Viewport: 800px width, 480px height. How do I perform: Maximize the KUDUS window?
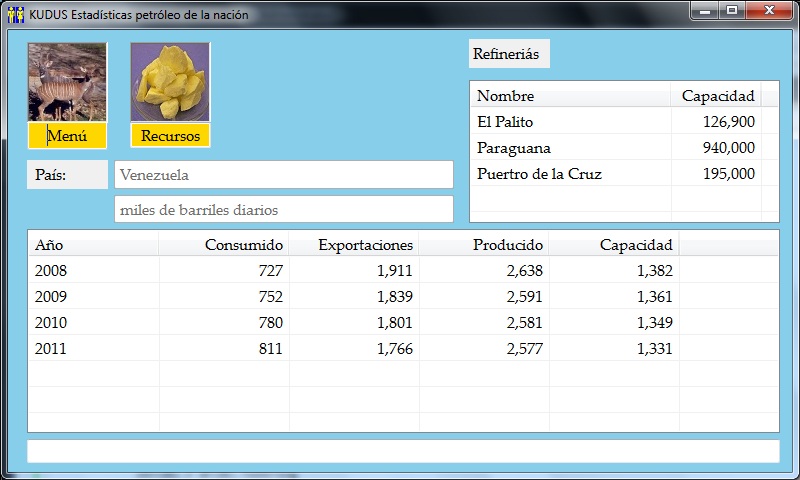pyautogui.click(x=733, y=11)
